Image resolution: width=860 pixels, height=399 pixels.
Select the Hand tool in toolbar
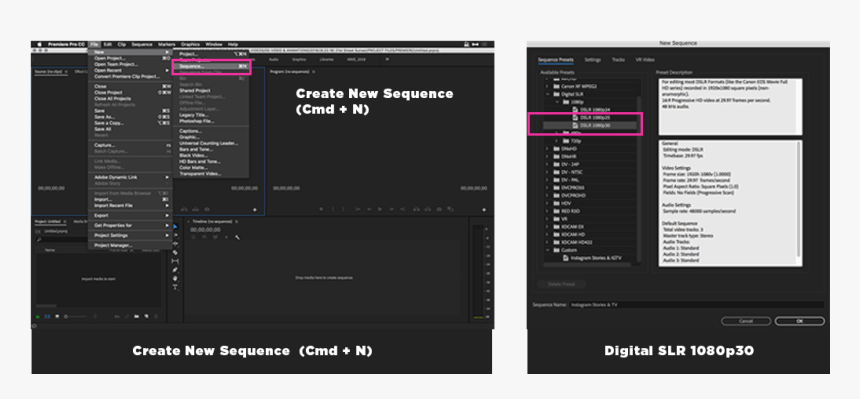click(x=175, y=278)
